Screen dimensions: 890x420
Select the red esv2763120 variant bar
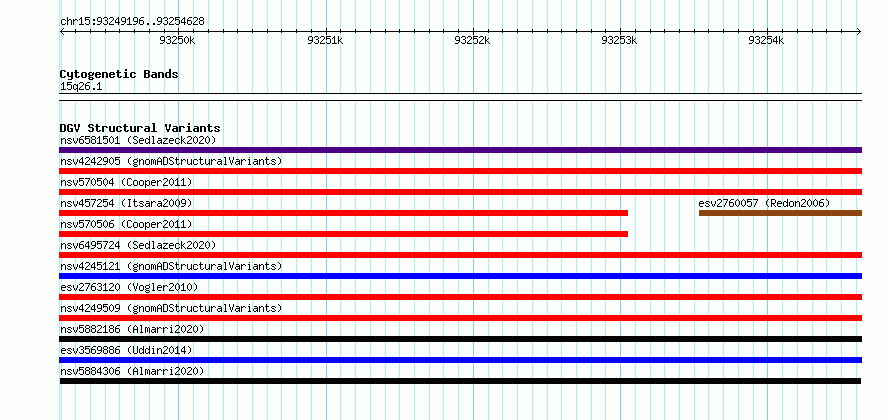coord(460,297)
